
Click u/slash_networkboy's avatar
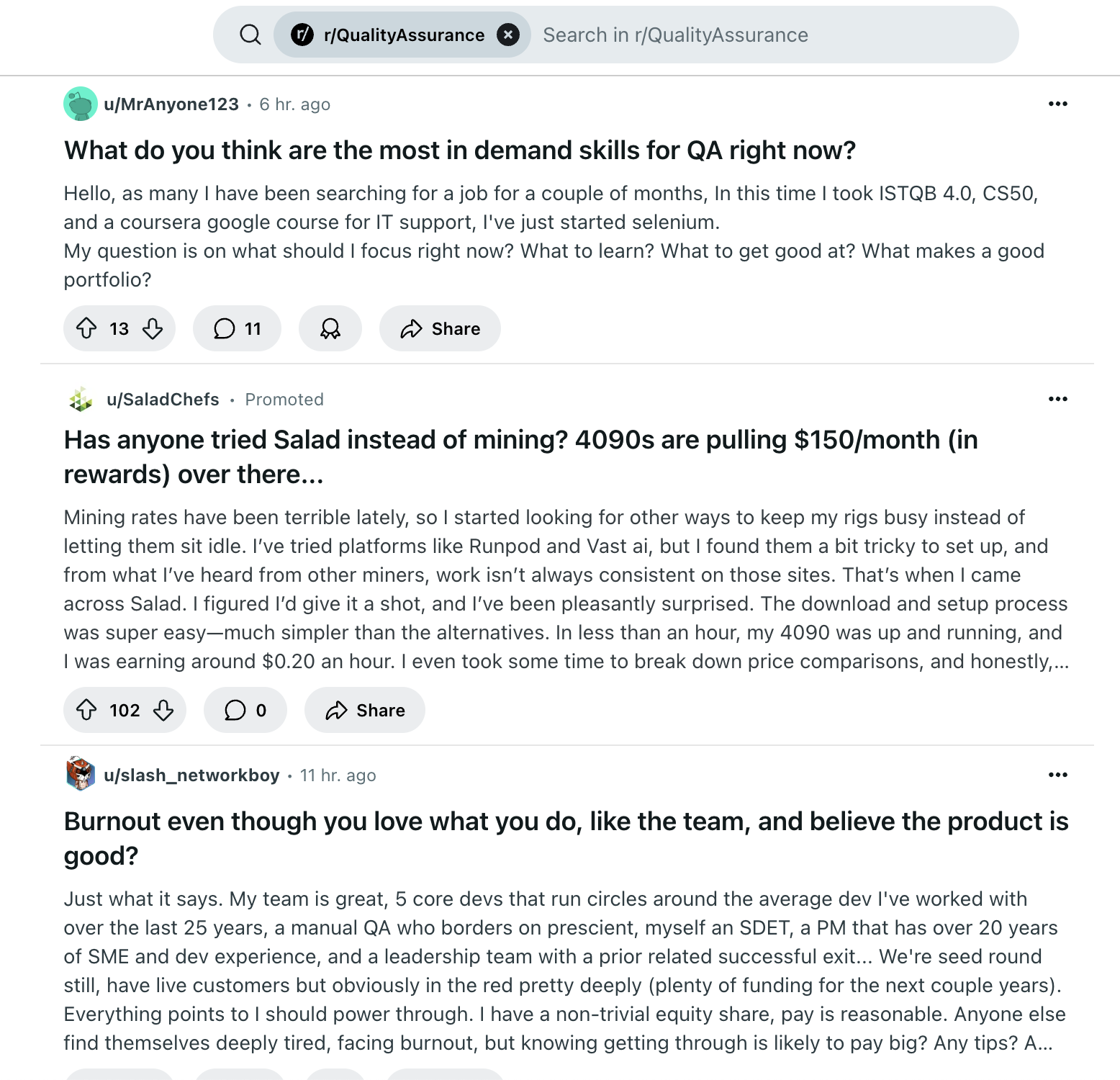click(81, 775)
